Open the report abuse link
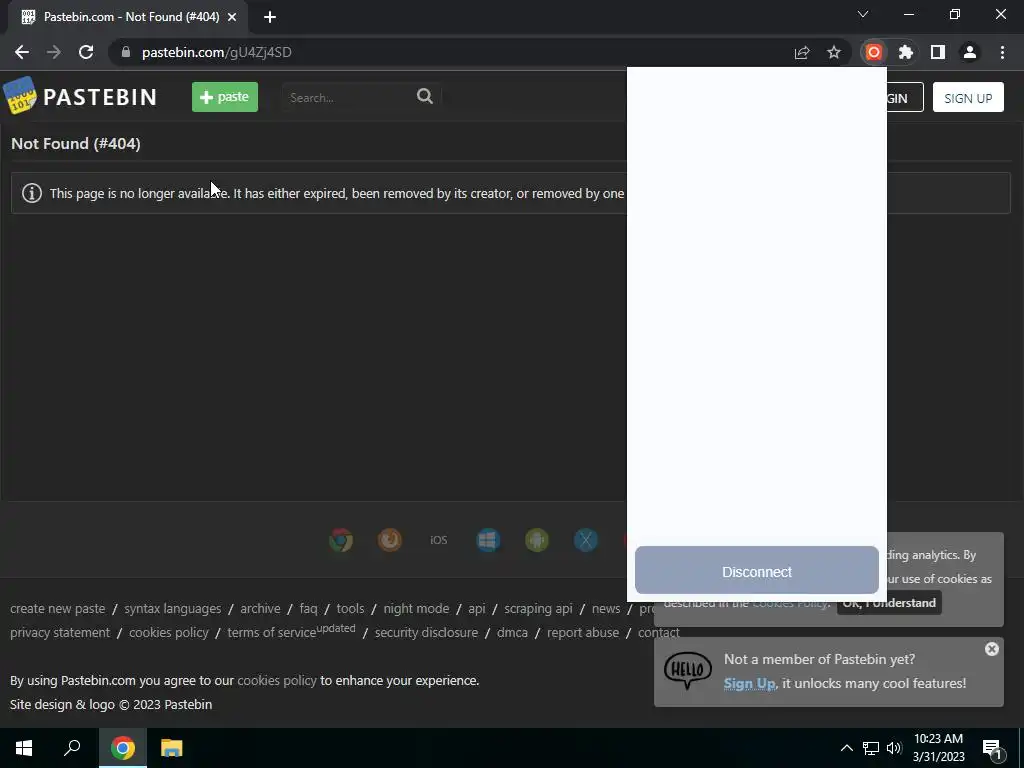 (583, 633)
